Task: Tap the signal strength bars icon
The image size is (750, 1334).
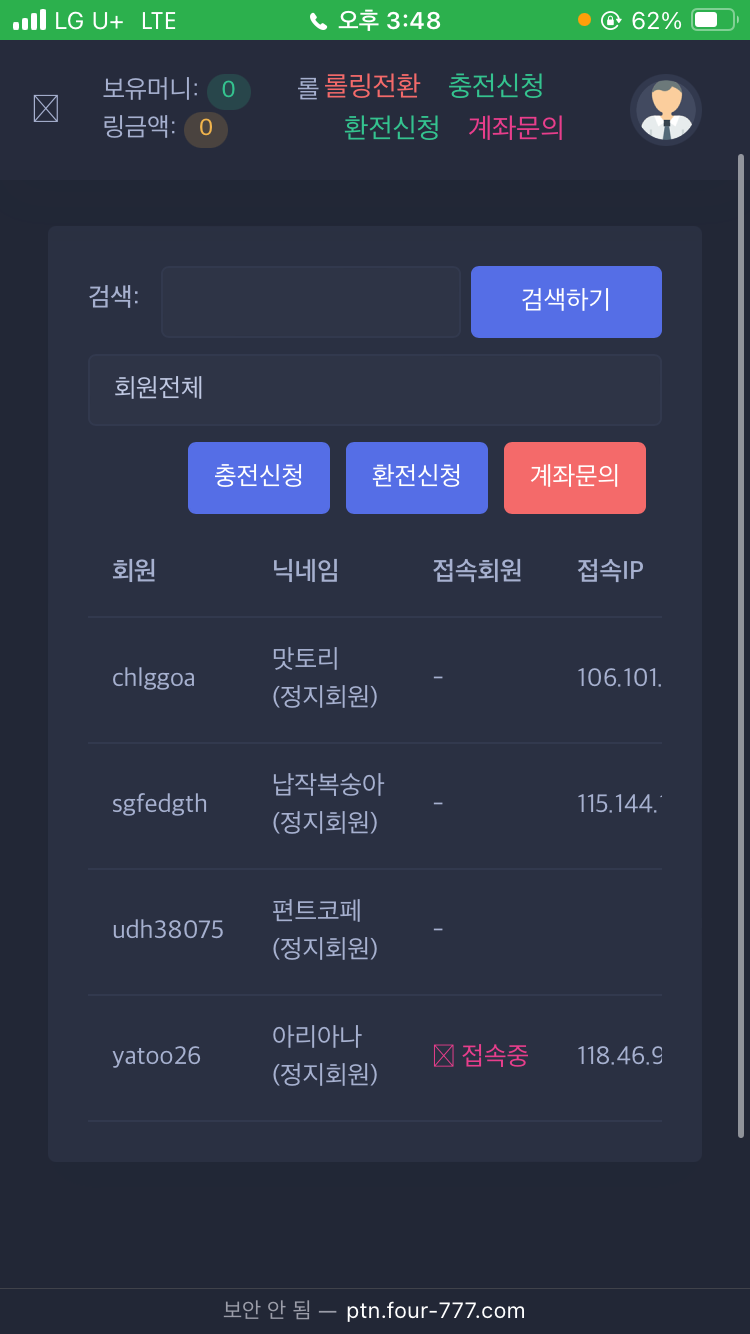Action: coord(29,20)
